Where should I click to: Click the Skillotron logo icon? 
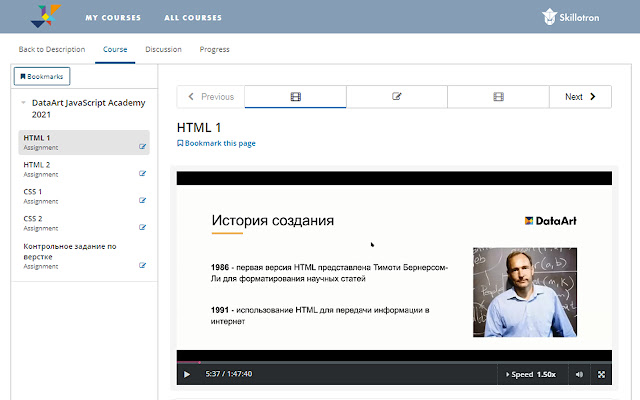pyautogui.click(x=550, y=16)
